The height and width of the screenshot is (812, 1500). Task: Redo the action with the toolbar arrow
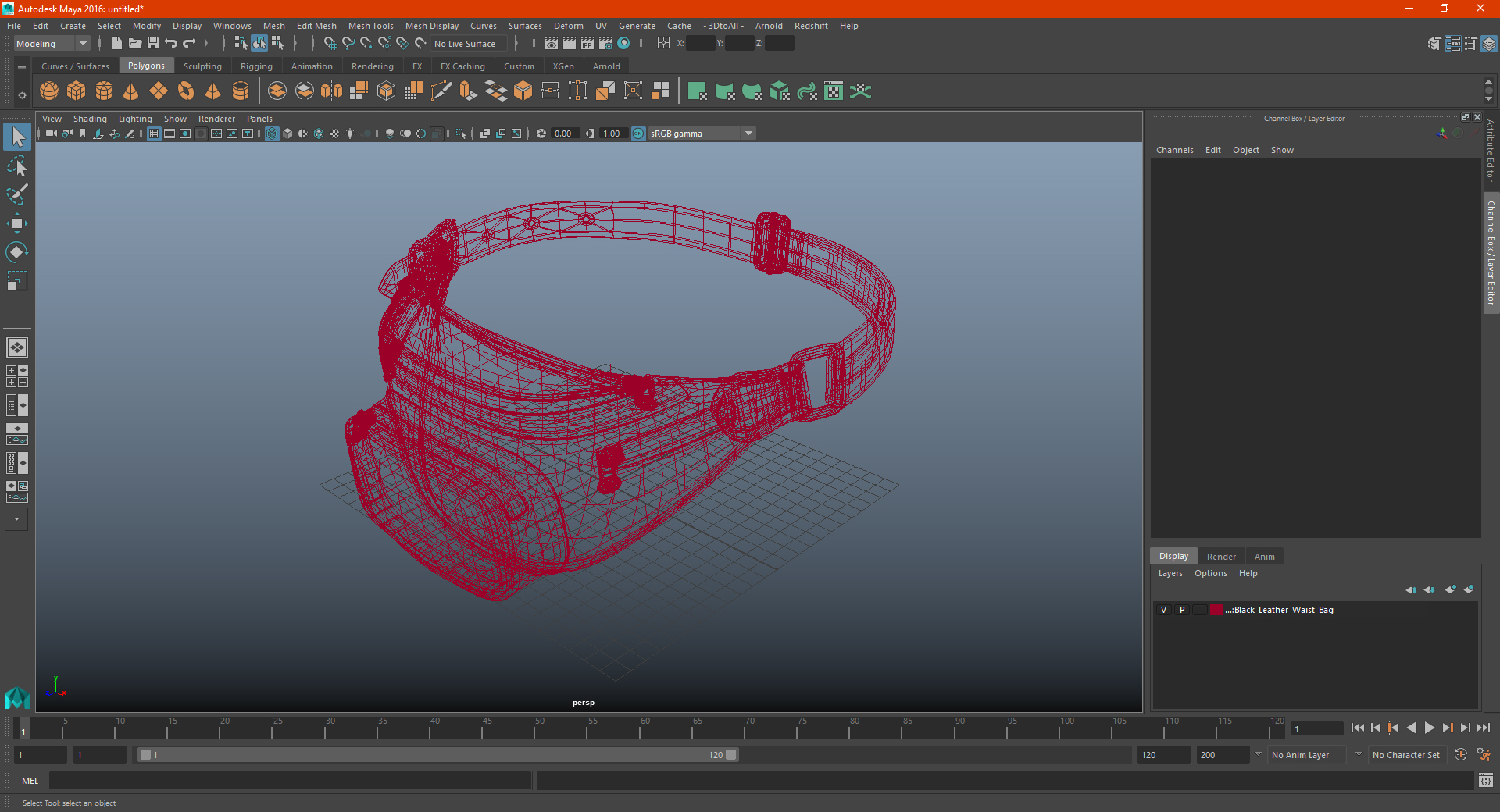189,44
